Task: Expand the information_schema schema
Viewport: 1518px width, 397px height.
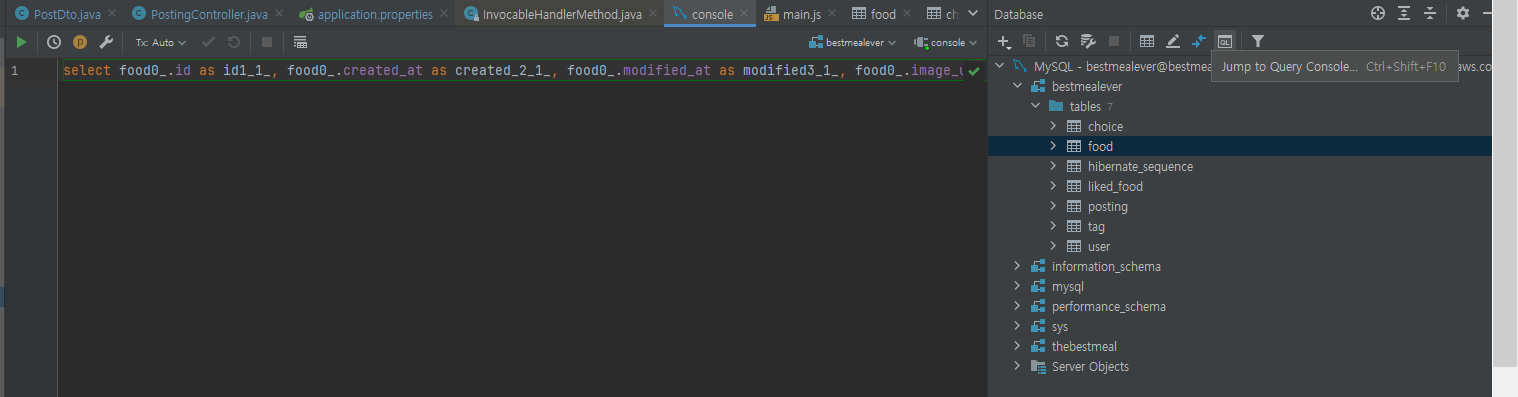Action: point(1018,267)
